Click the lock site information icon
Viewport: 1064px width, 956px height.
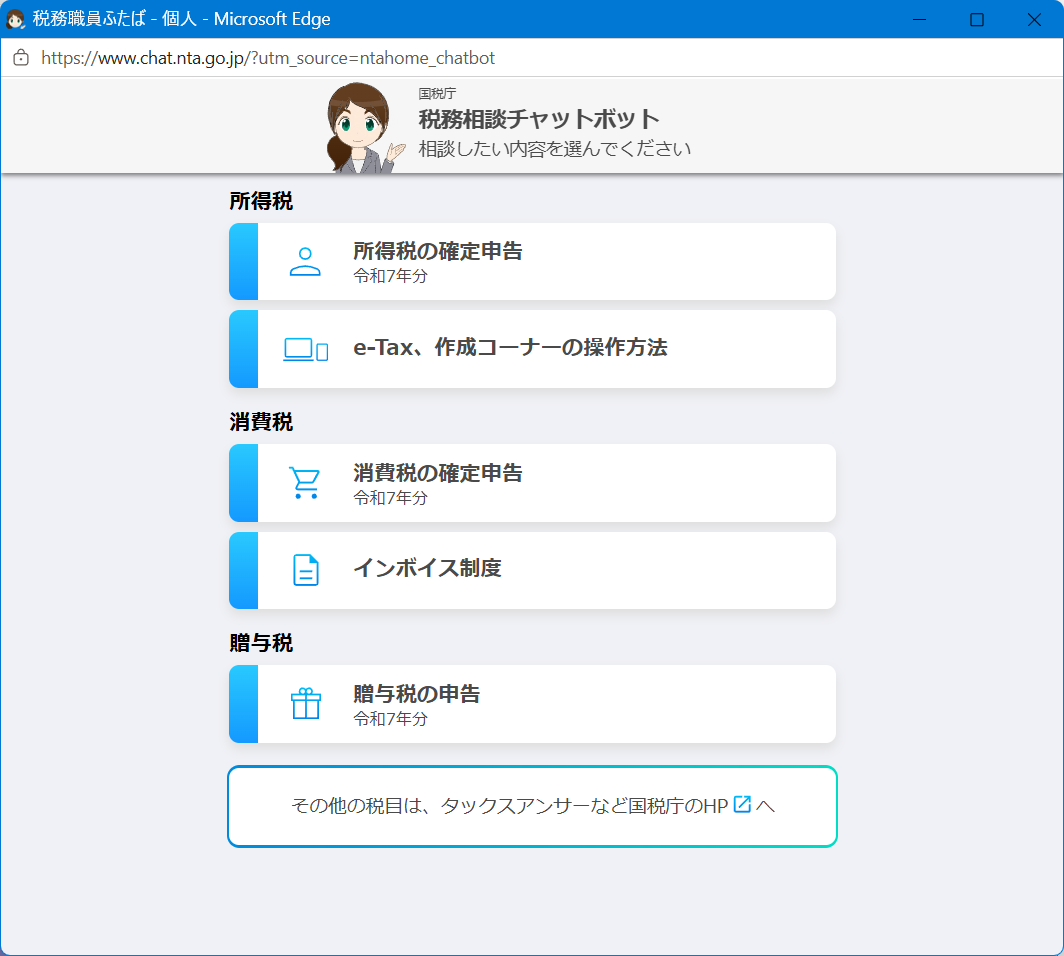(x=21, y=58)
